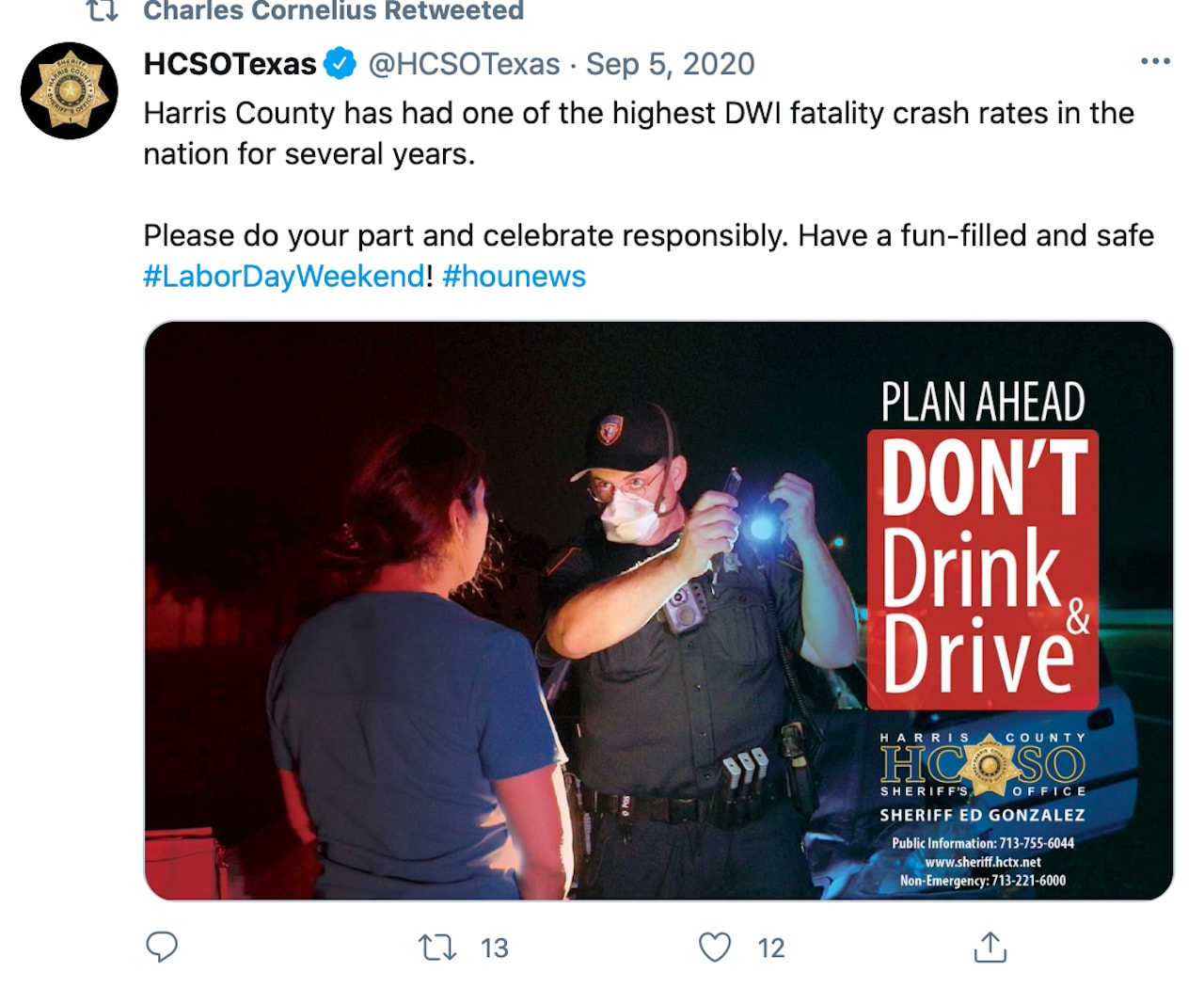The image size is (1204, 988).
Task: Open the @HCSOTexas handle
Action: pos(464,64)
